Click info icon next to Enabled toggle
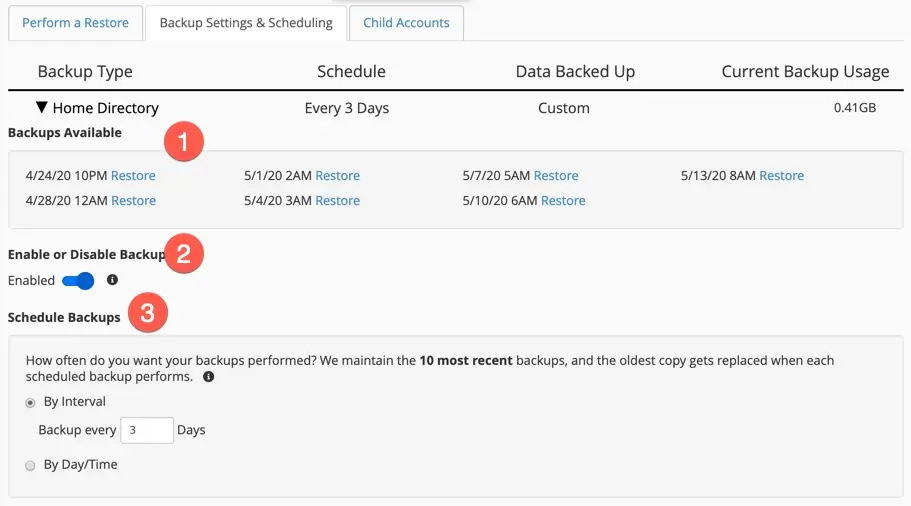This screenshot has height=506, width=911. coord(112,280)
